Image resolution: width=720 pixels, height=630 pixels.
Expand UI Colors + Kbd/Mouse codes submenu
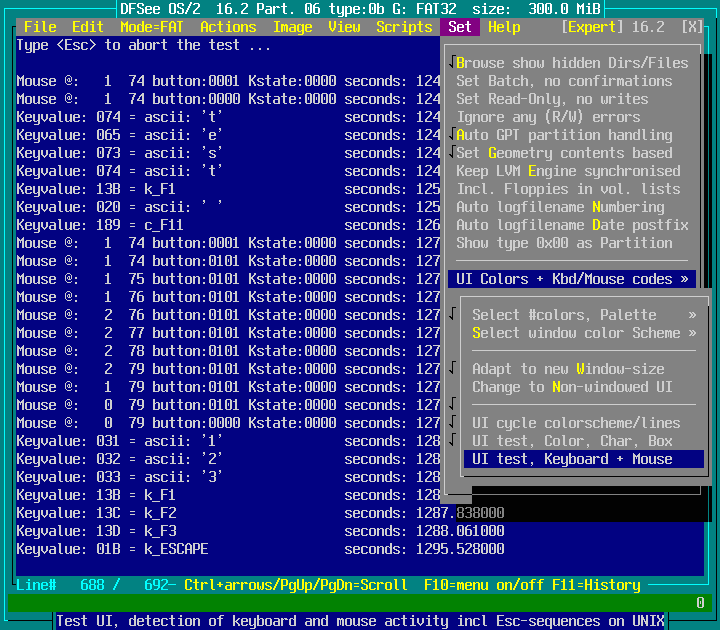tap(572, 279)
